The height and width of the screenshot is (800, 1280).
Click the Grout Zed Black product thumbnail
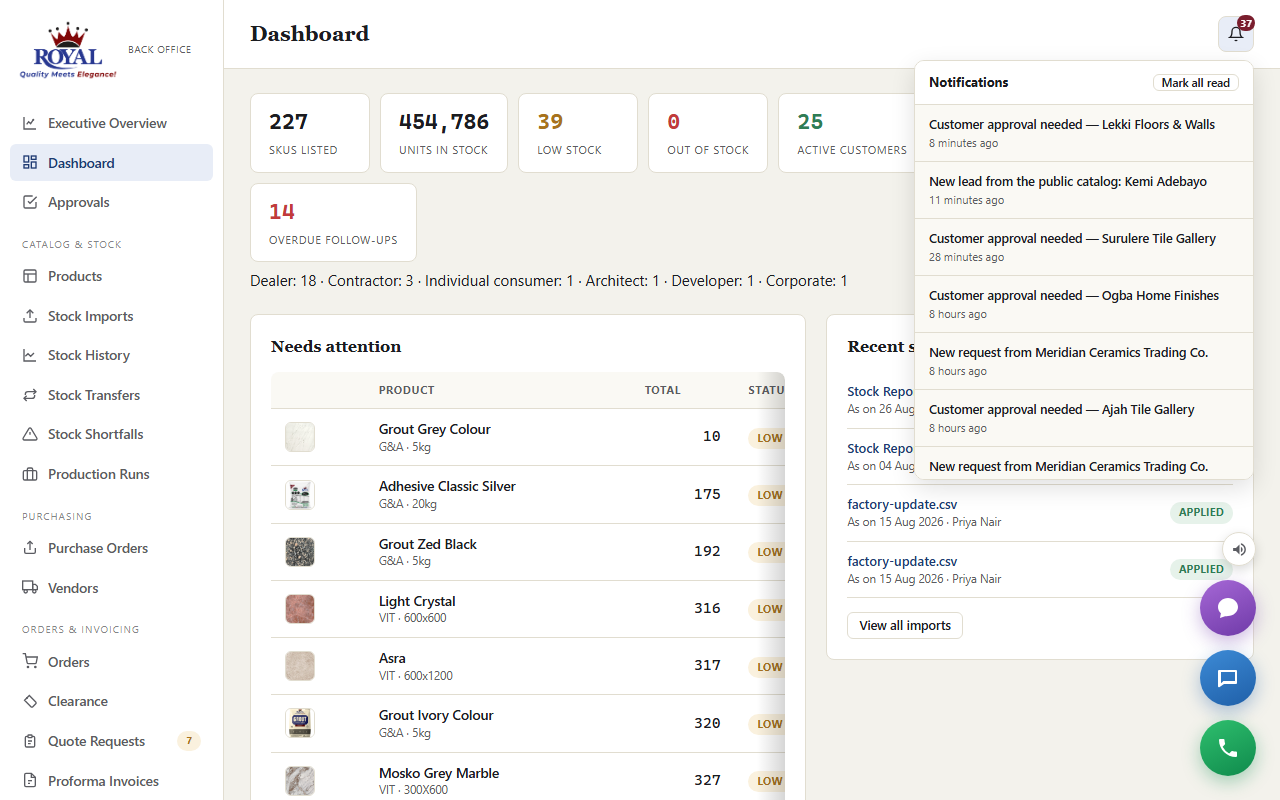click(300, 552)
